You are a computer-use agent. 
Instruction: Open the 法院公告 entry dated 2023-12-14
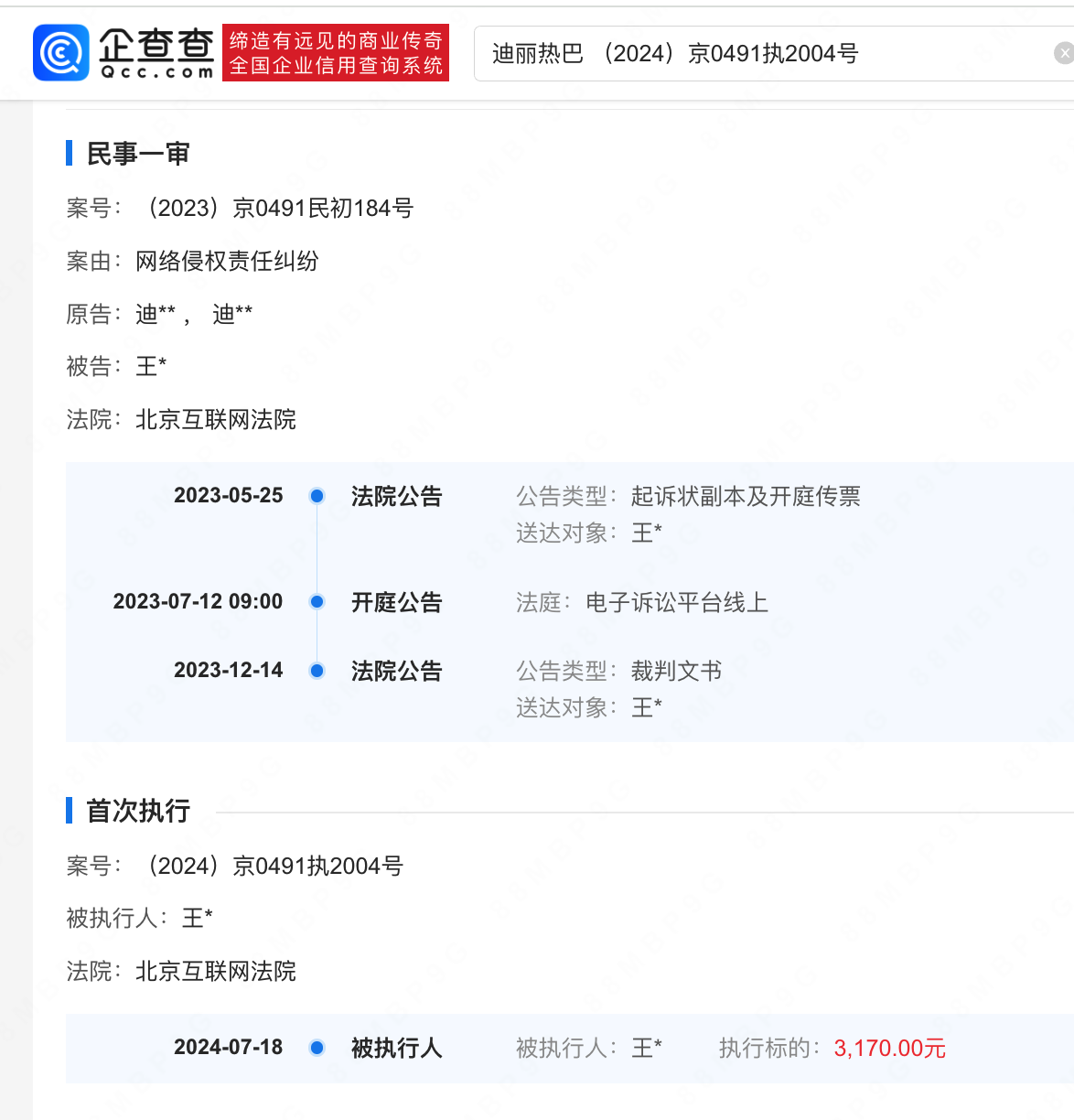point(397,671)
